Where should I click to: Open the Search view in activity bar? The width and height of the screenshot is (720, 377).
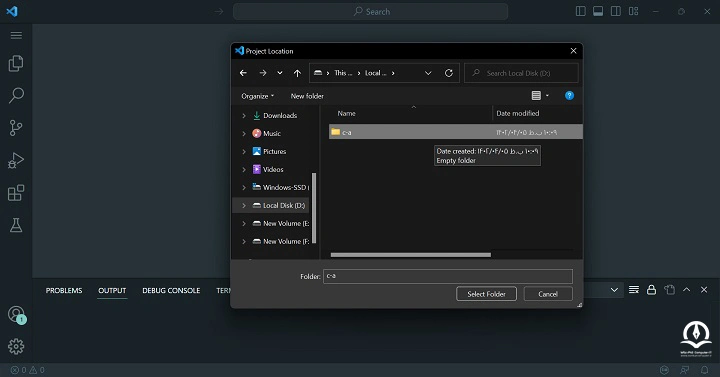pyautogui.click(x=16, y=96)
